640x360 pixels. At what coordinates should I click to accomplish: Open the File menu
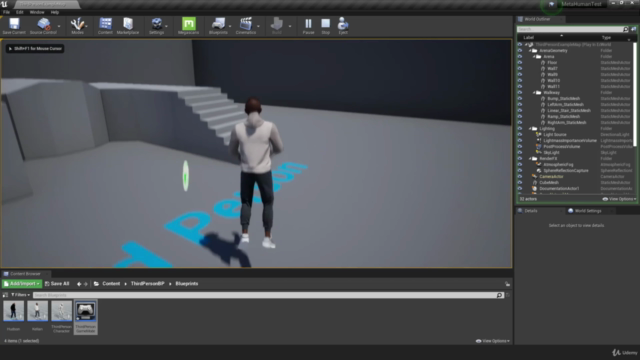[7, 12]
